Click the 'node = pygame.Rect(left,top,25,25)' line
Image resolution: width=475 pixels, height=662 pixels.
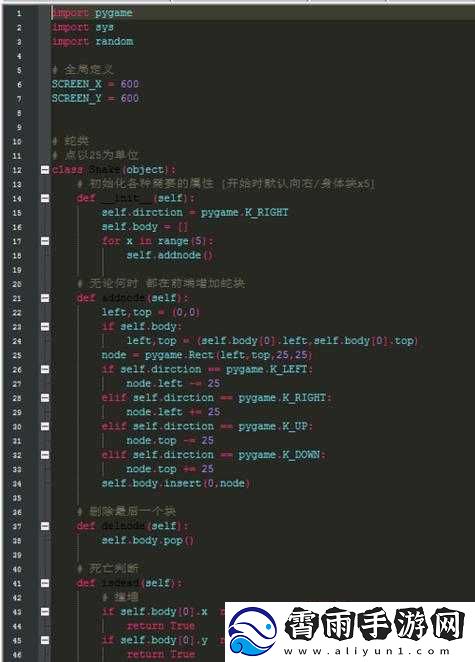point(207,355)
